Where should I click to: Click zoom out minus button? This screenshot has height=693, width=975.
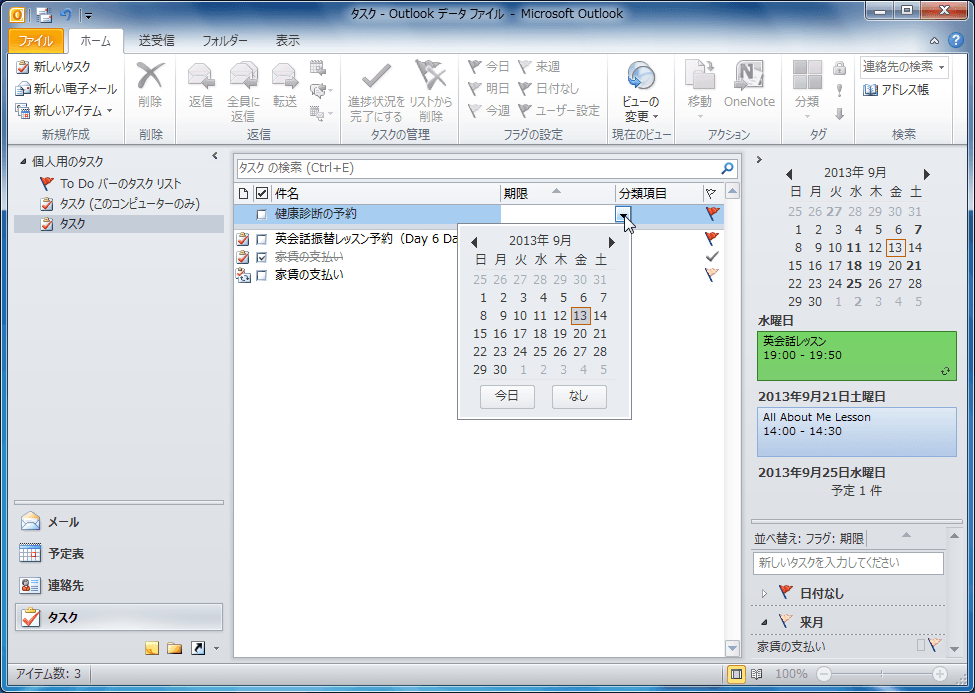click(824, 674)
